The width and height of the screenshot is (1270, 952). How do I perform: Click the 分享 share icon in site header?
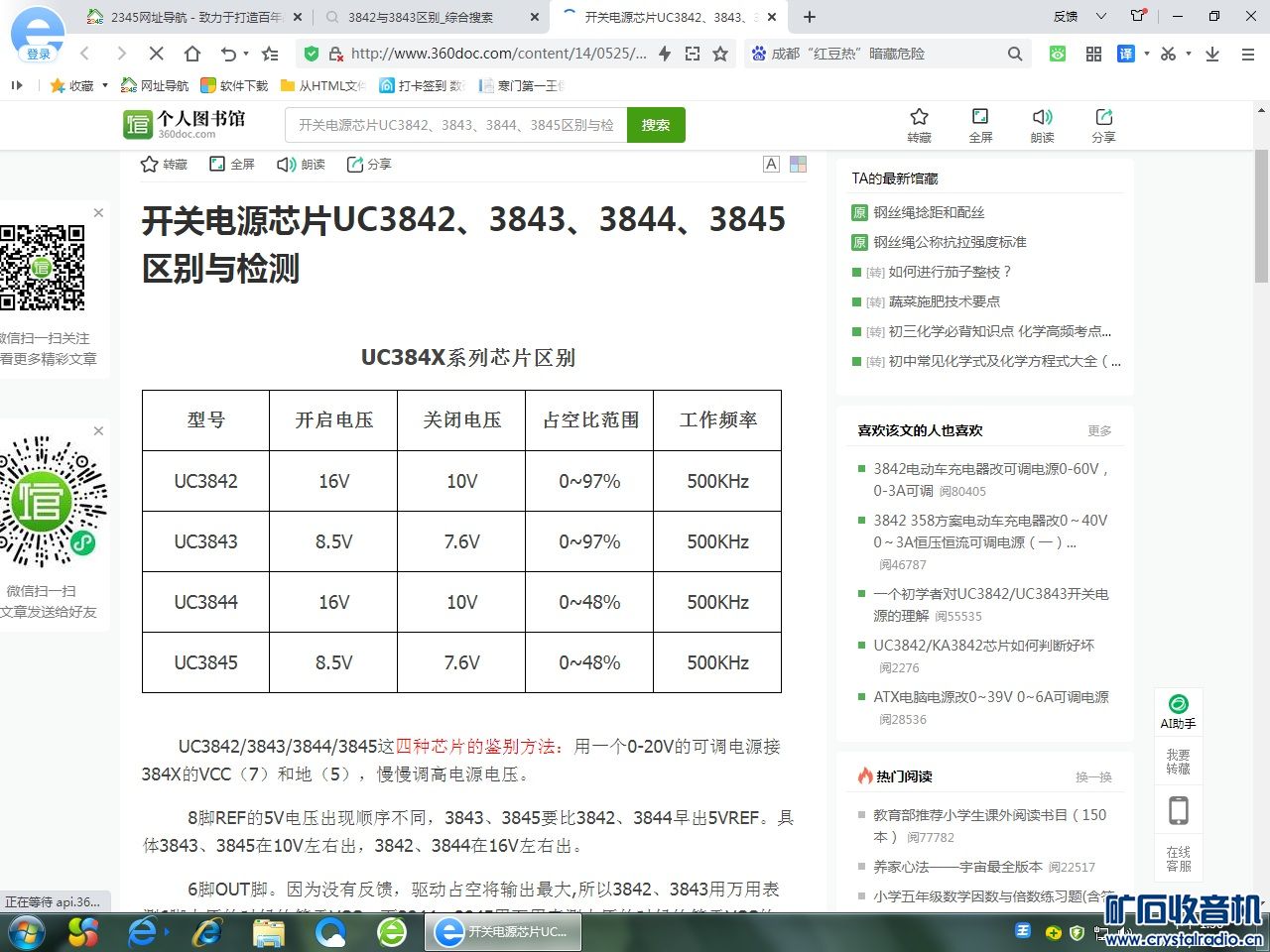[x=1103, y=125]
